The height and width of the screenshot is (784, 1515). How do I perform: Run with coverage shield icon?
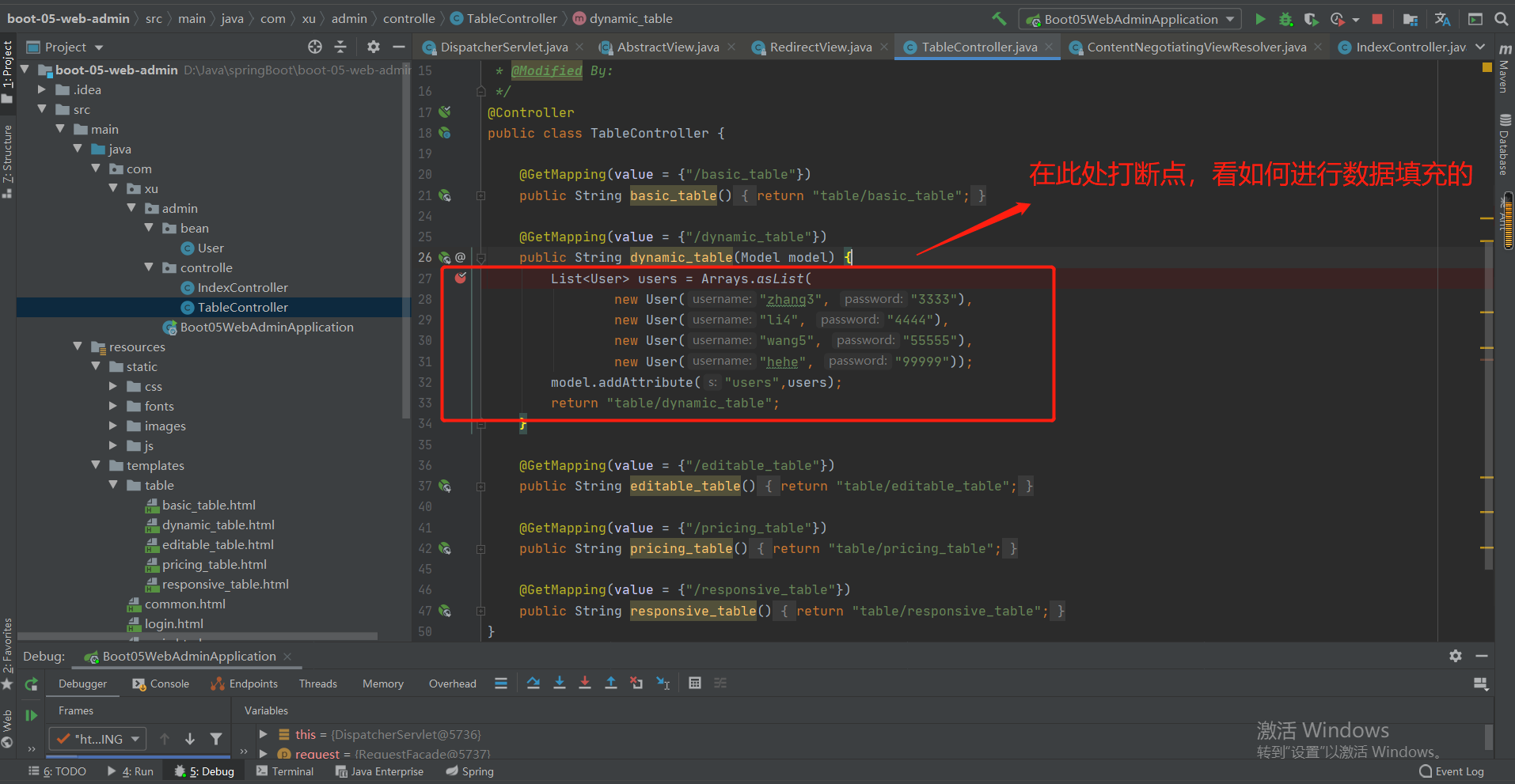[1312, 19]
